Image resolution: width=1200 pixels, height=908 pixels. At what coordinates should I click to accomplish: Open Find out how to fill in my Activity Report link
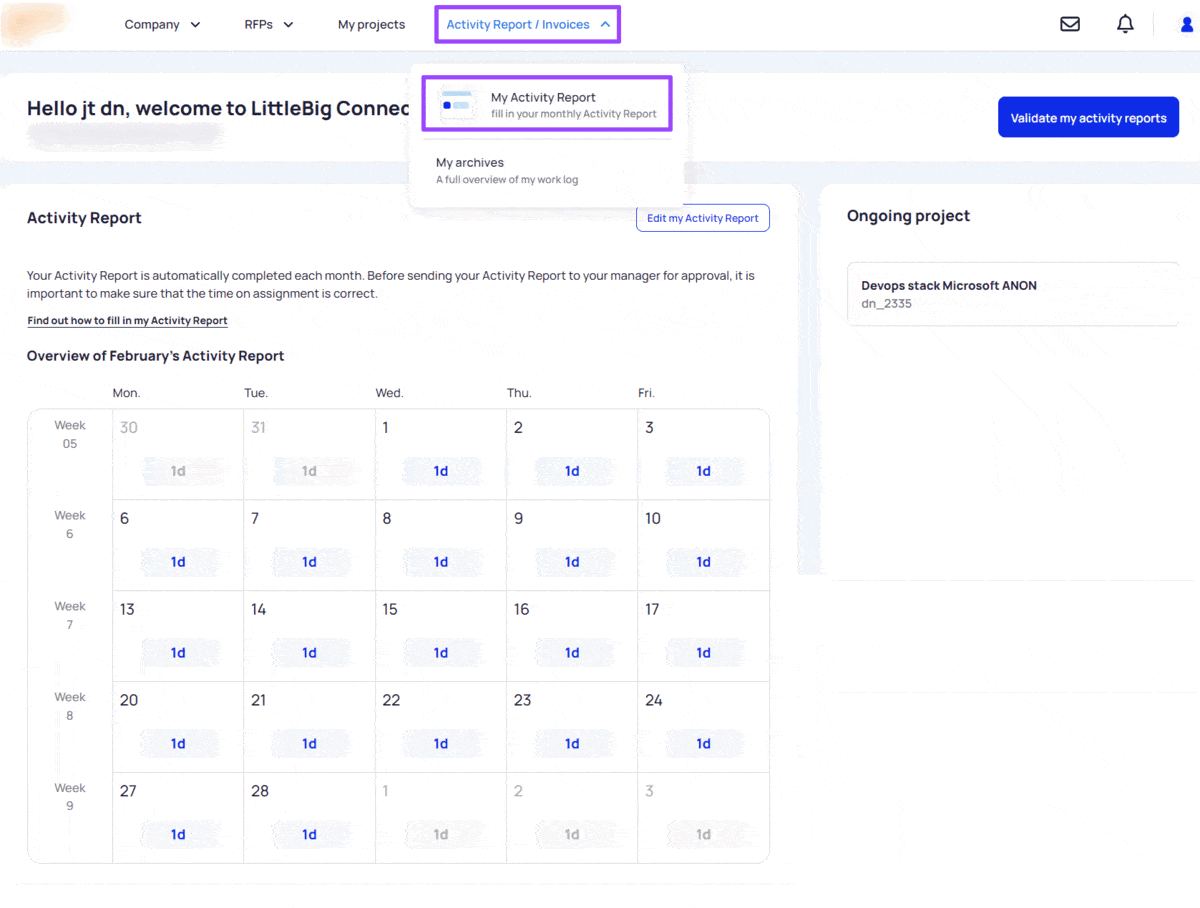[x=127, y=321]
